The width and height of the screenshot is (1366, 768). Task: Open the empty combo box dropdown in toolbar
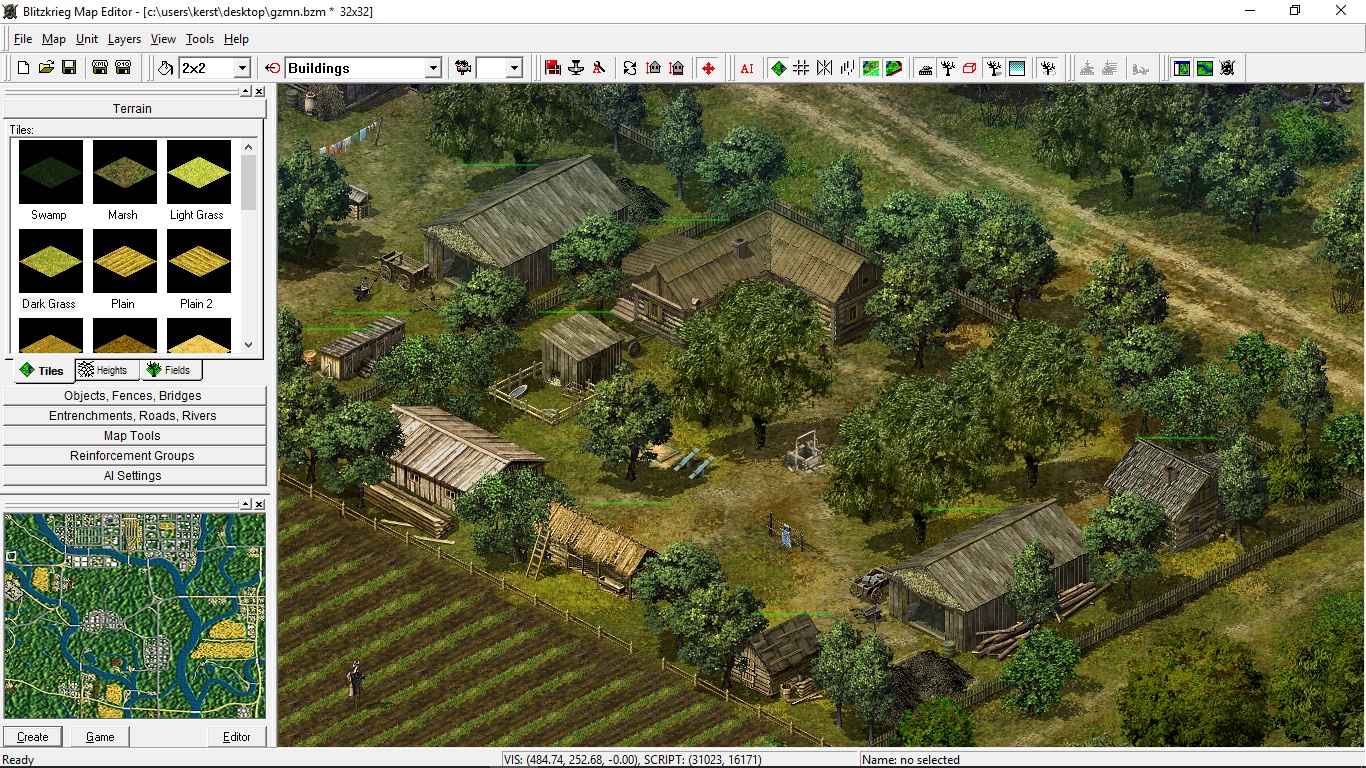coord(514,68)
